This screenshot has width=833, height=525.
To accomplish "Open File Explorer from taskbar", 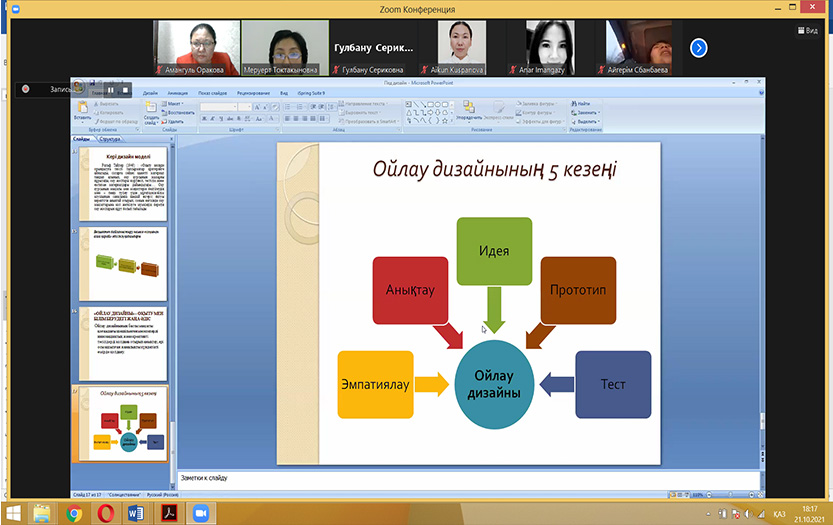I will [x=43, y=513].
